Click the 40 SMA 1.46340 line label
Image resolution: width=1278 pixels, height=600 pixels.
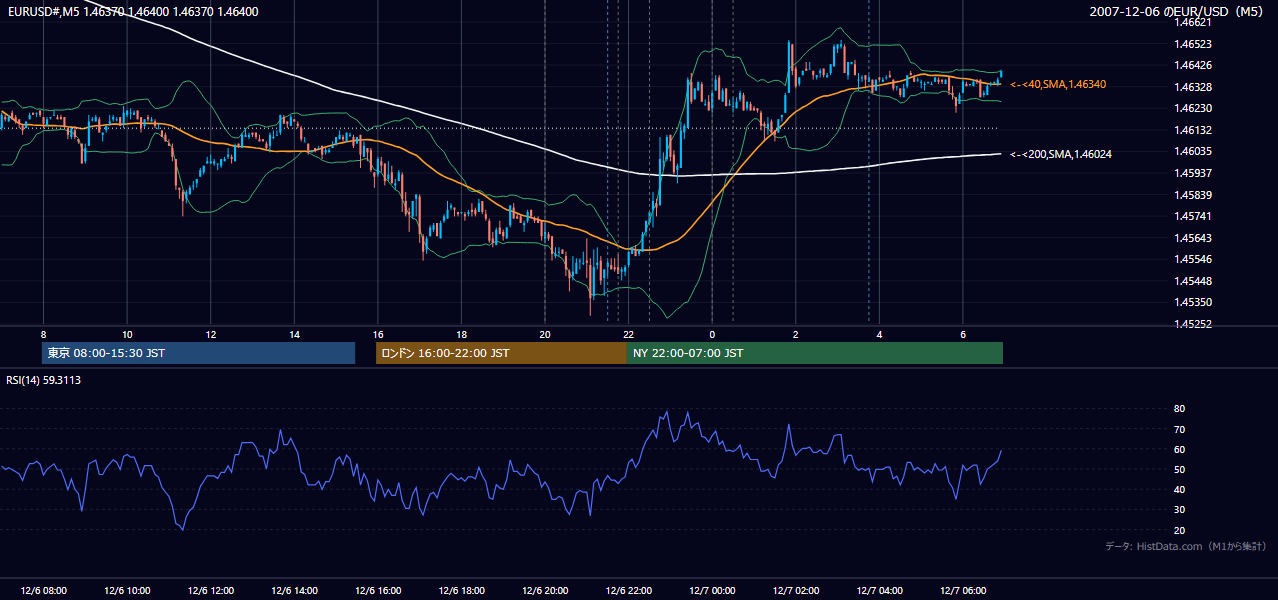pos(1058,84)
